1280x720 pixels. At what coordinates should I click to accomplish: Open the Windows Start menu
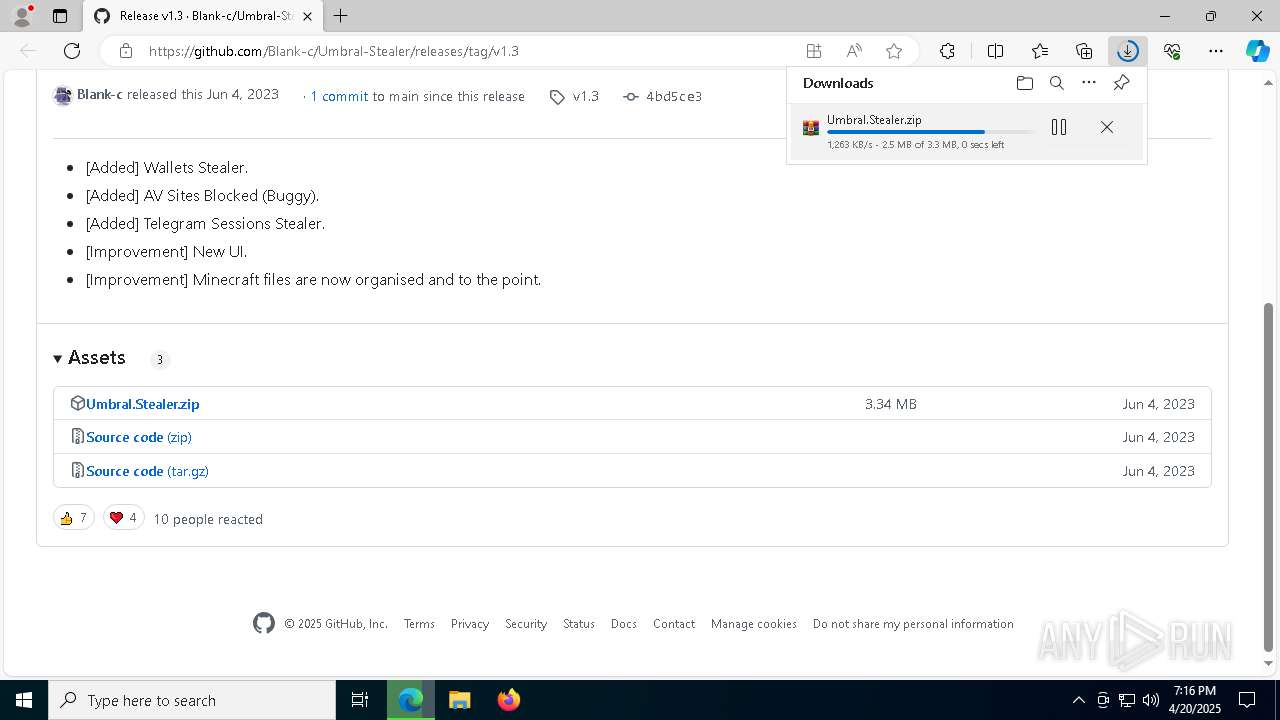point(24,700)
